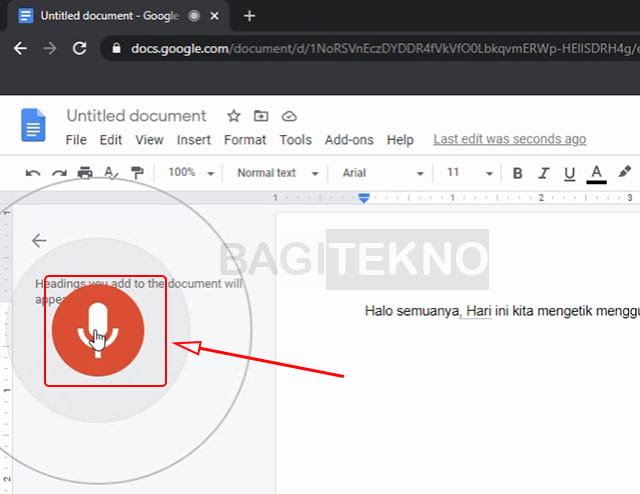Click the Google Docs home icon
640x494 pixels.
click(x=33, y=125)
